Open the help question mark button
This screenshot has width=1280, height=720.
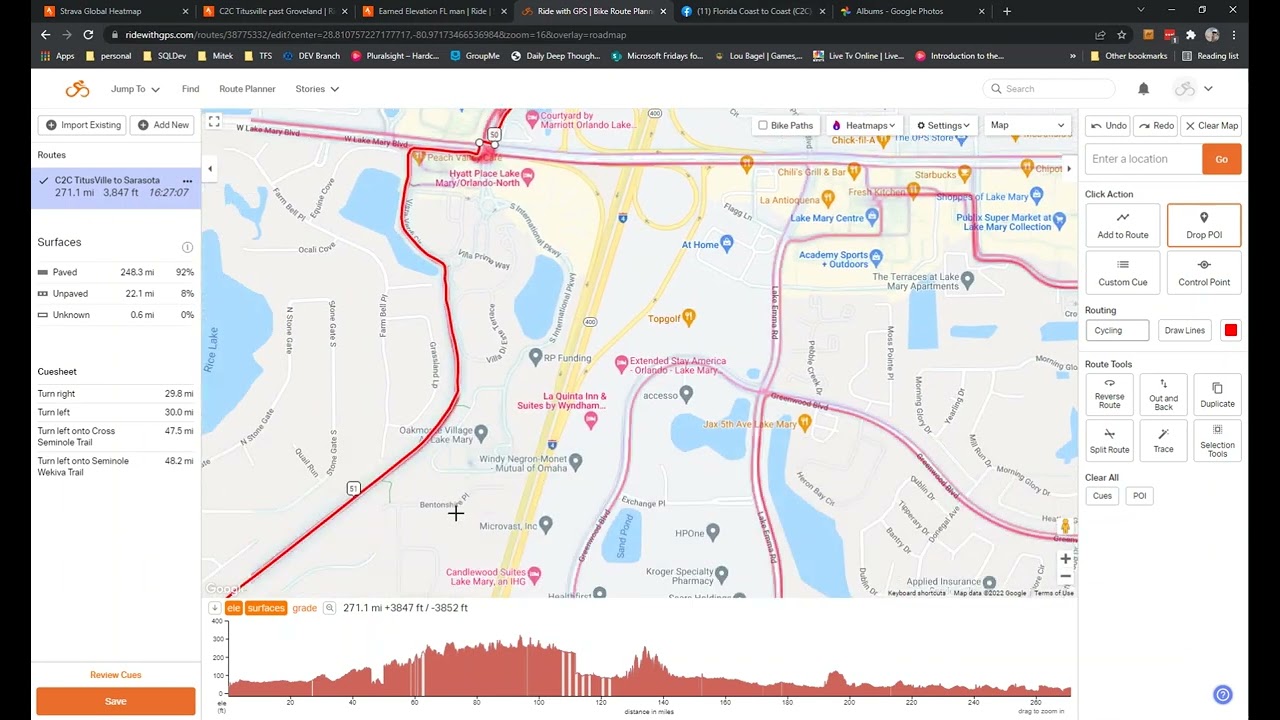(x=1222, y=695)
